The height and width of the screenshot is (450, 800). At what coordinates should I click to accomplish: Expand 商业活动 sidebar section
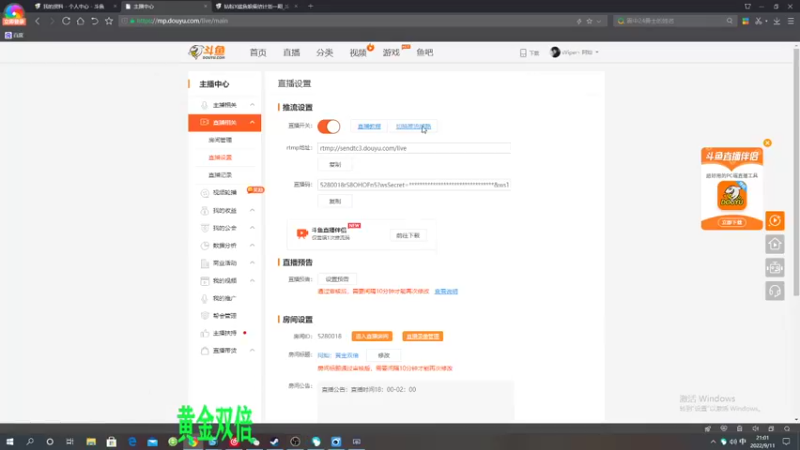(252, 263)
